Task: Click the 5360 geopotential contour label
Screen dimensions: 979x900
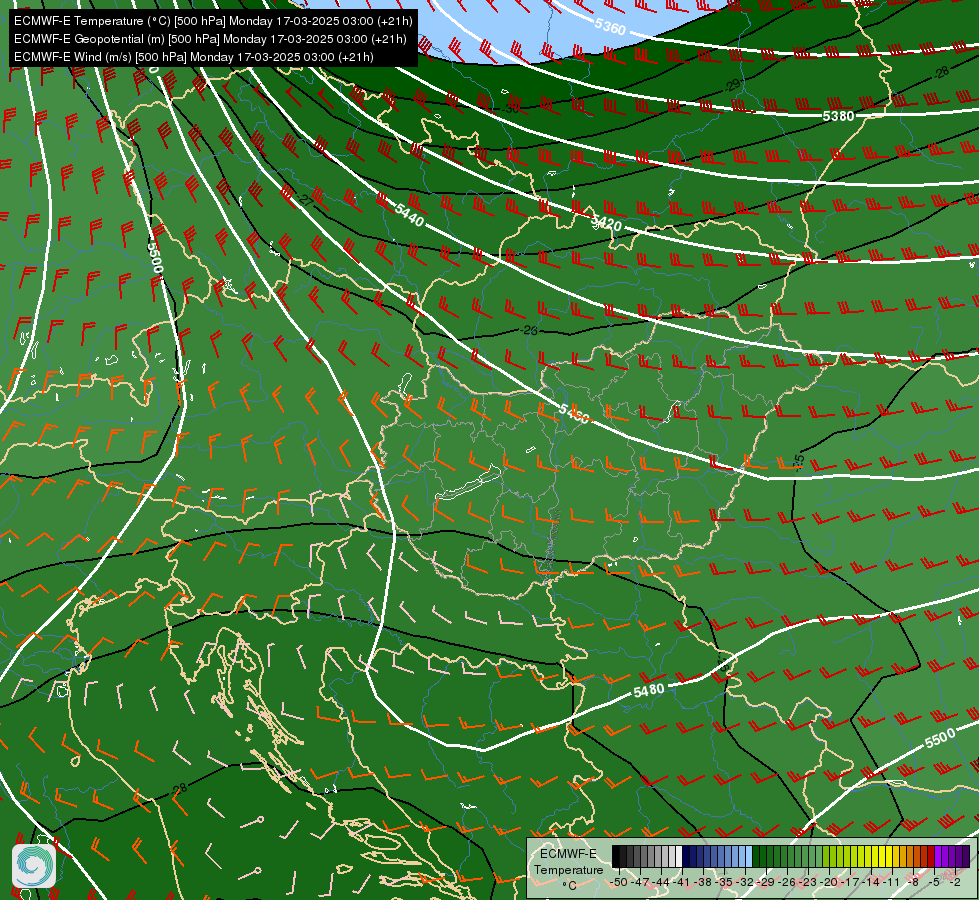Action: [610, 26]
